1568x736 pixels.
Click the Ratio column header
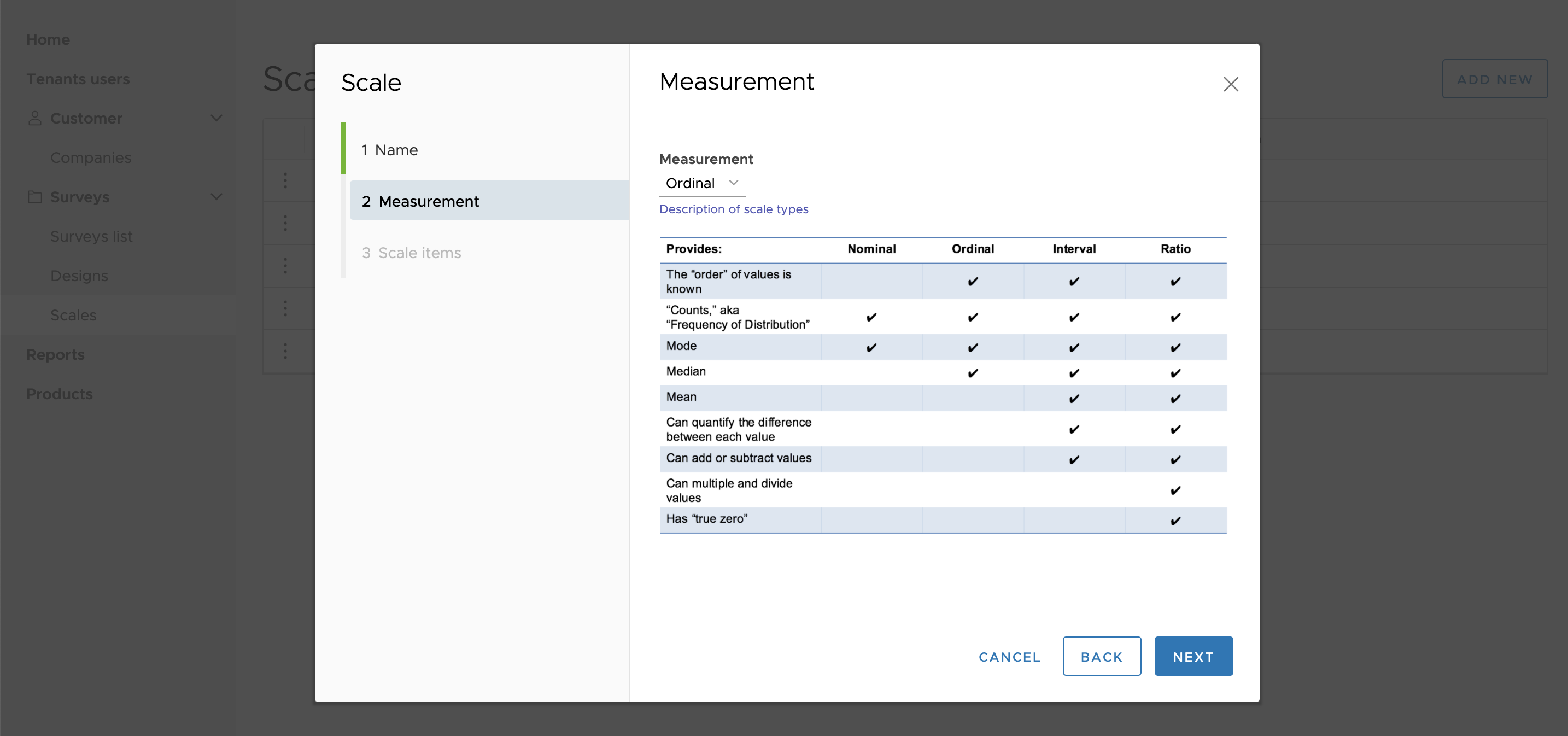pyautogui.click(x=1175, y=249)
